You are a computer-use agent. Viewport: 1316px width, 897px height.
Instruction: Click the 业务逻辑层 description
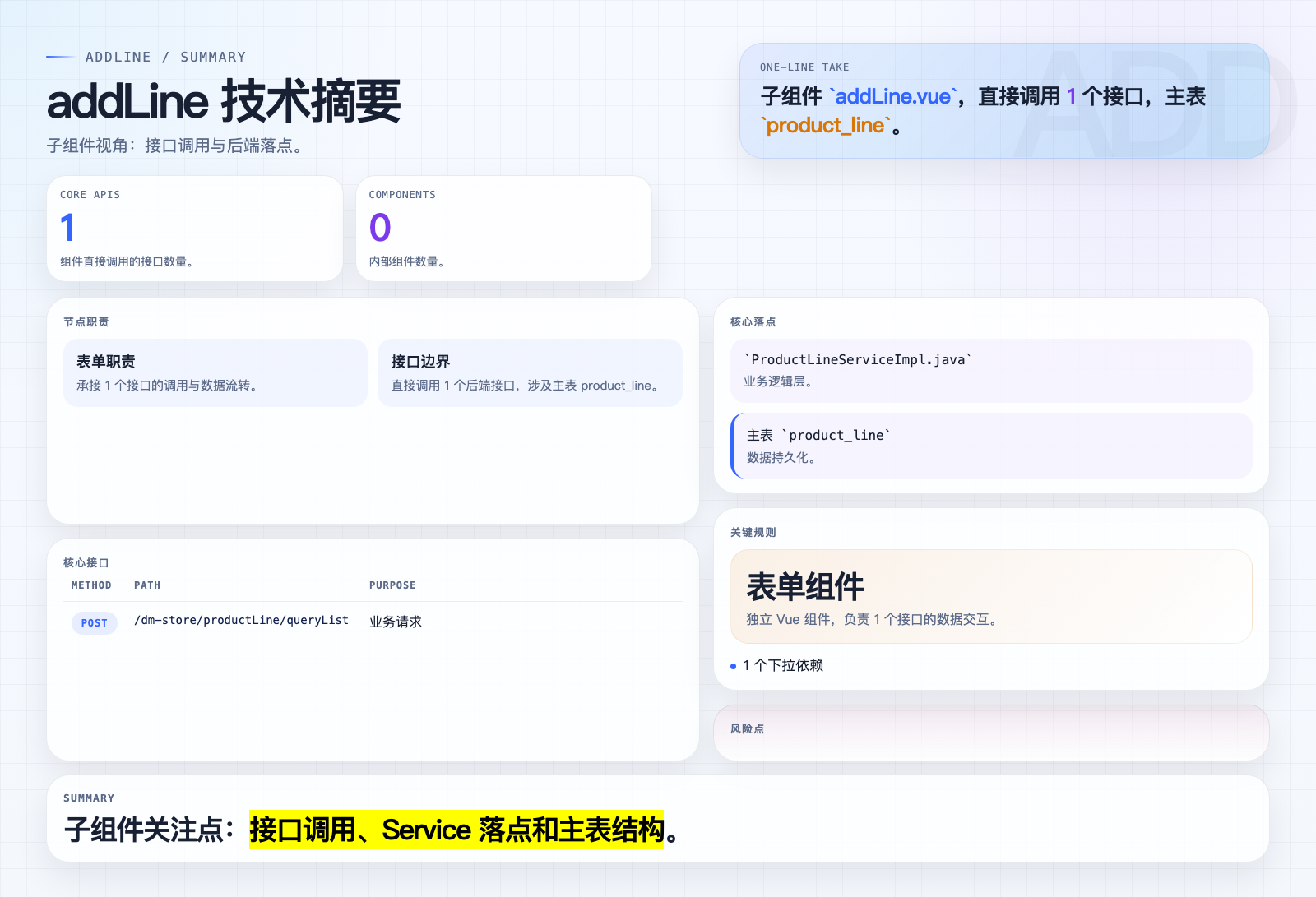(779, 381)
